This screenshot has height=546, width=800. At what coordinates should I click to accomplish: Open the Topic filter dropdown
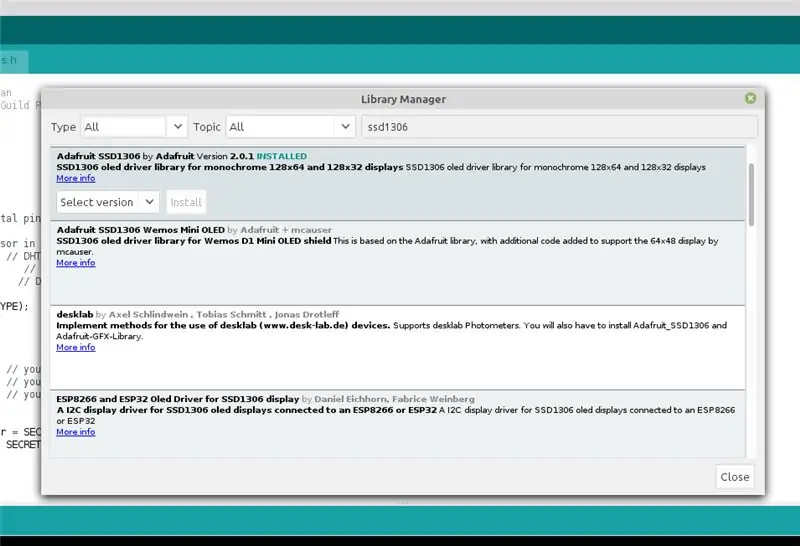pyautogui.click(x=290, y=127)
